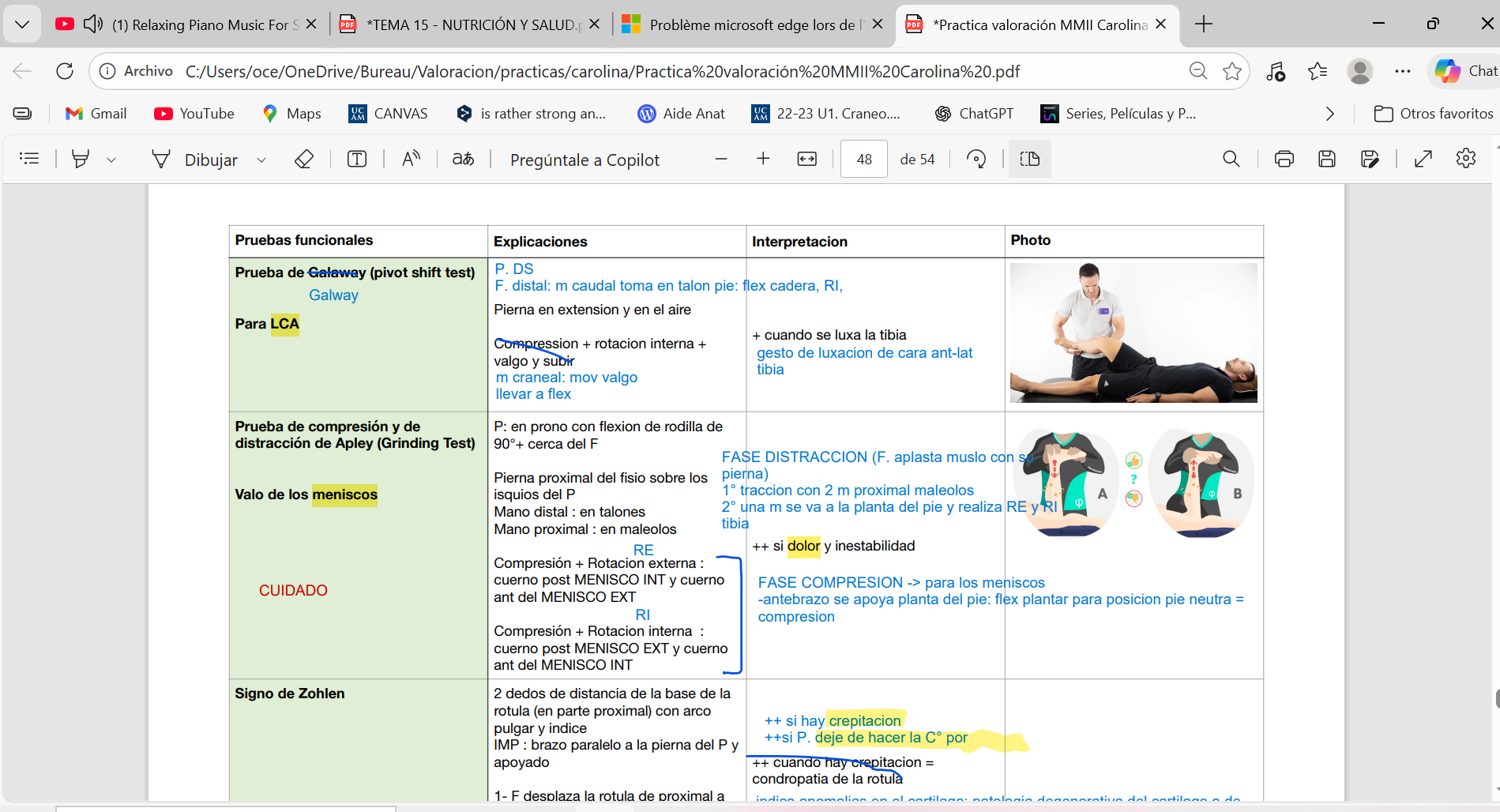Image resolution: width=1500 pixels, height=812 pixels.
Task: Expand the tab search dropdown
Action: [22, 24]
